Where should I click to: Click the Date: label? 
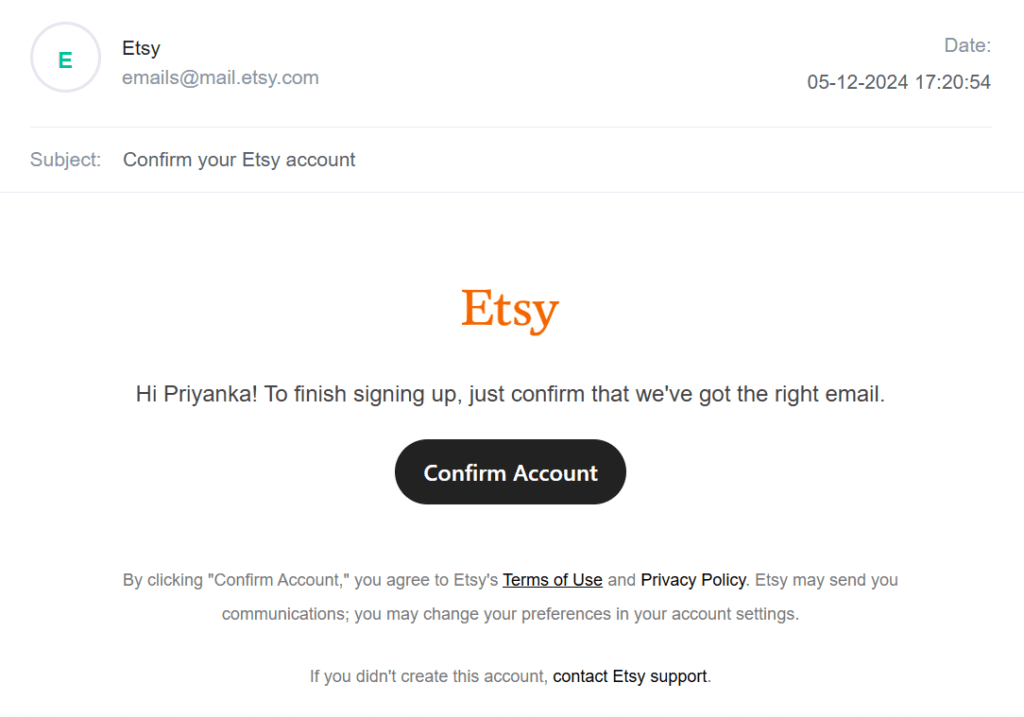(x=967, y=45)
